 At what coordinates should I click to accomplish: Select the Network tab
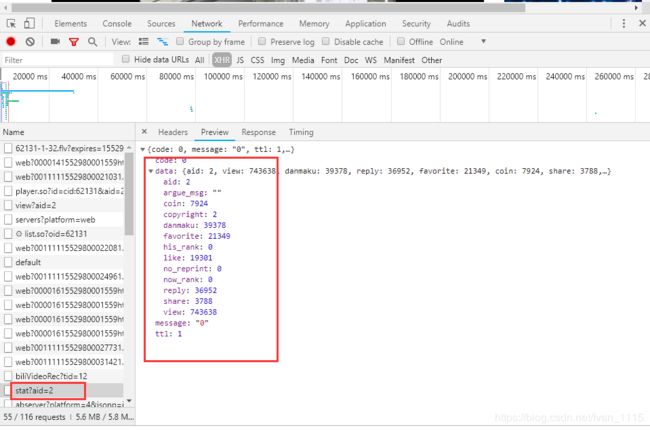click(207, 24)
